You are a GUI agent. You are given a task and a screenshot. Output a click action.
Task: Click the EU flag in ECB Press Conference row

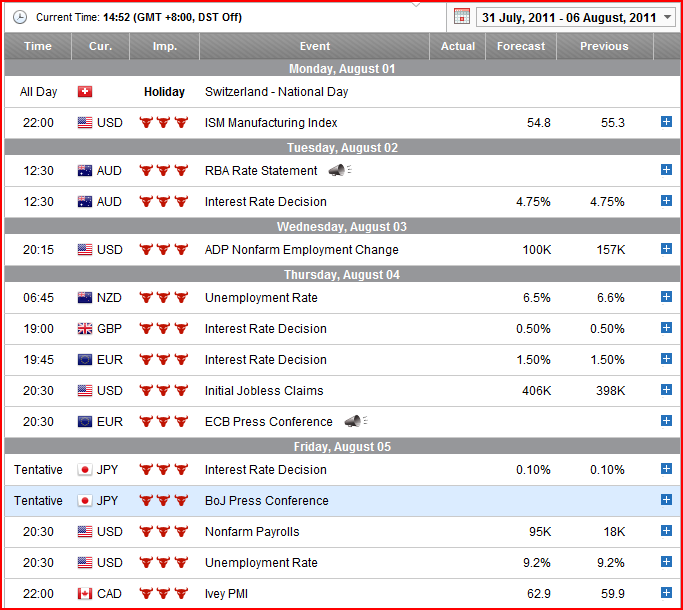(x=85, y=421)
